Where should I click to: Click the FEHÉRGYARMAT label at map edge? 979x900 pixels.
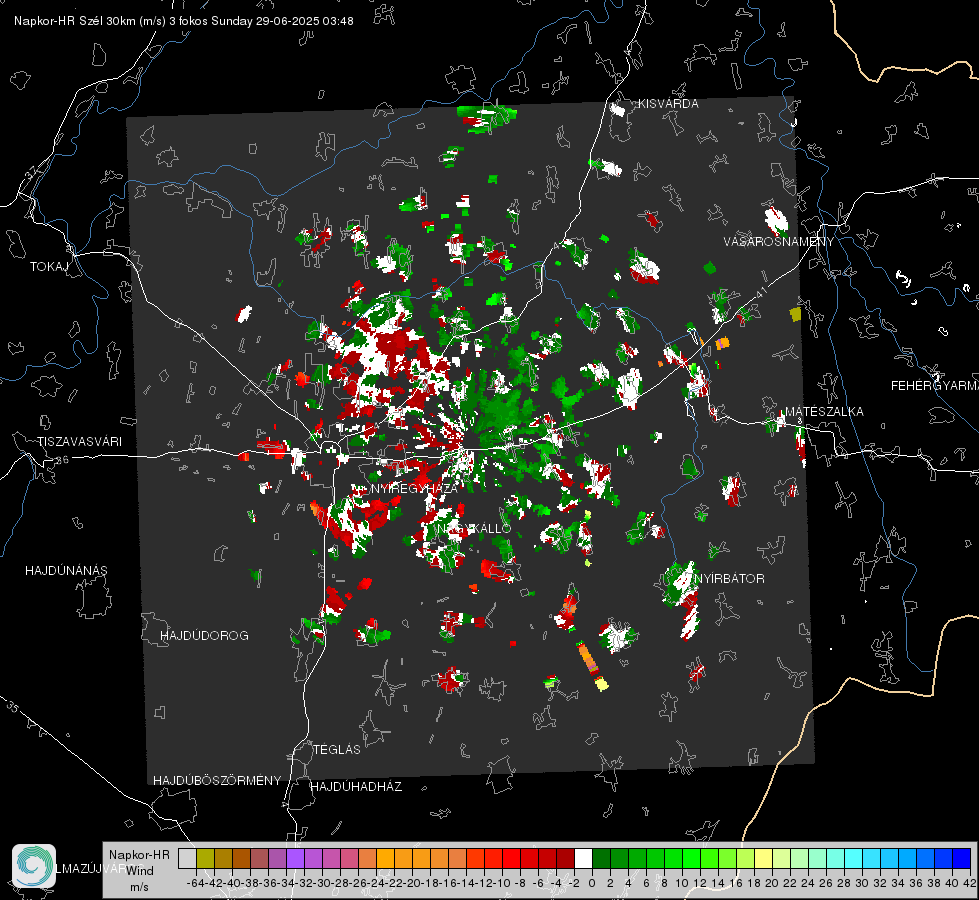(x=935, y=386)
